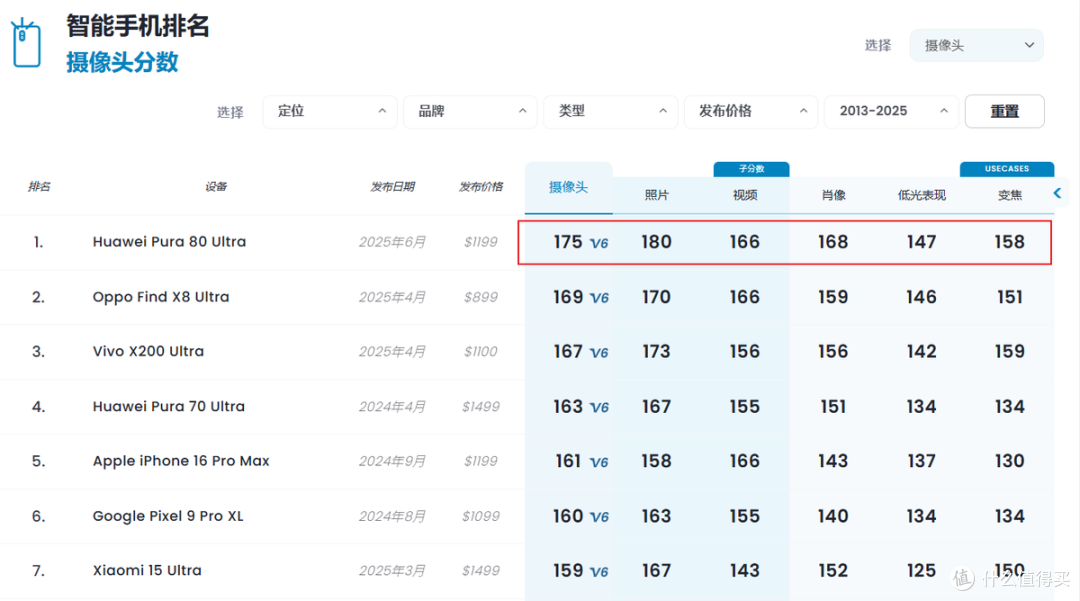Click 2024年9月 release date of iPhone 16 Pro Max

point(392,461)
